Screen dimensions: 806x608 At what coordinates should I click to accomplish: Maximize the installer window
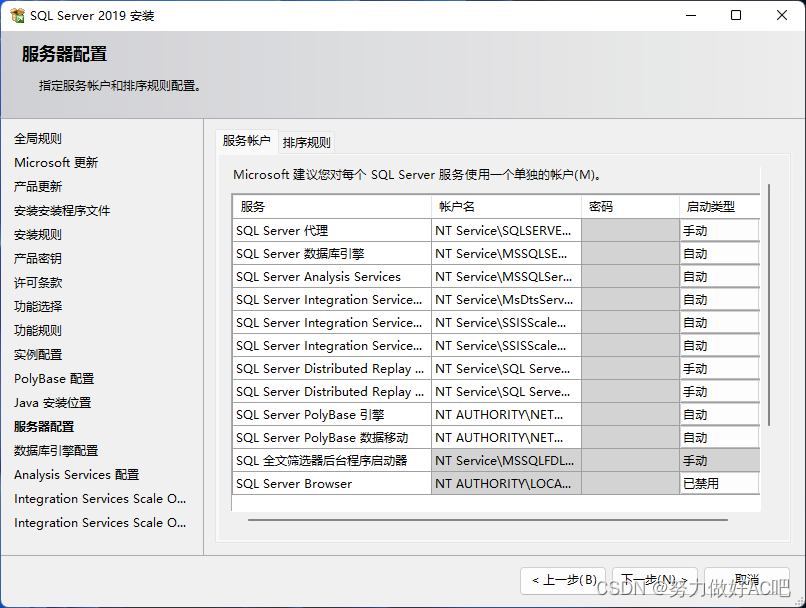(736, 15)
